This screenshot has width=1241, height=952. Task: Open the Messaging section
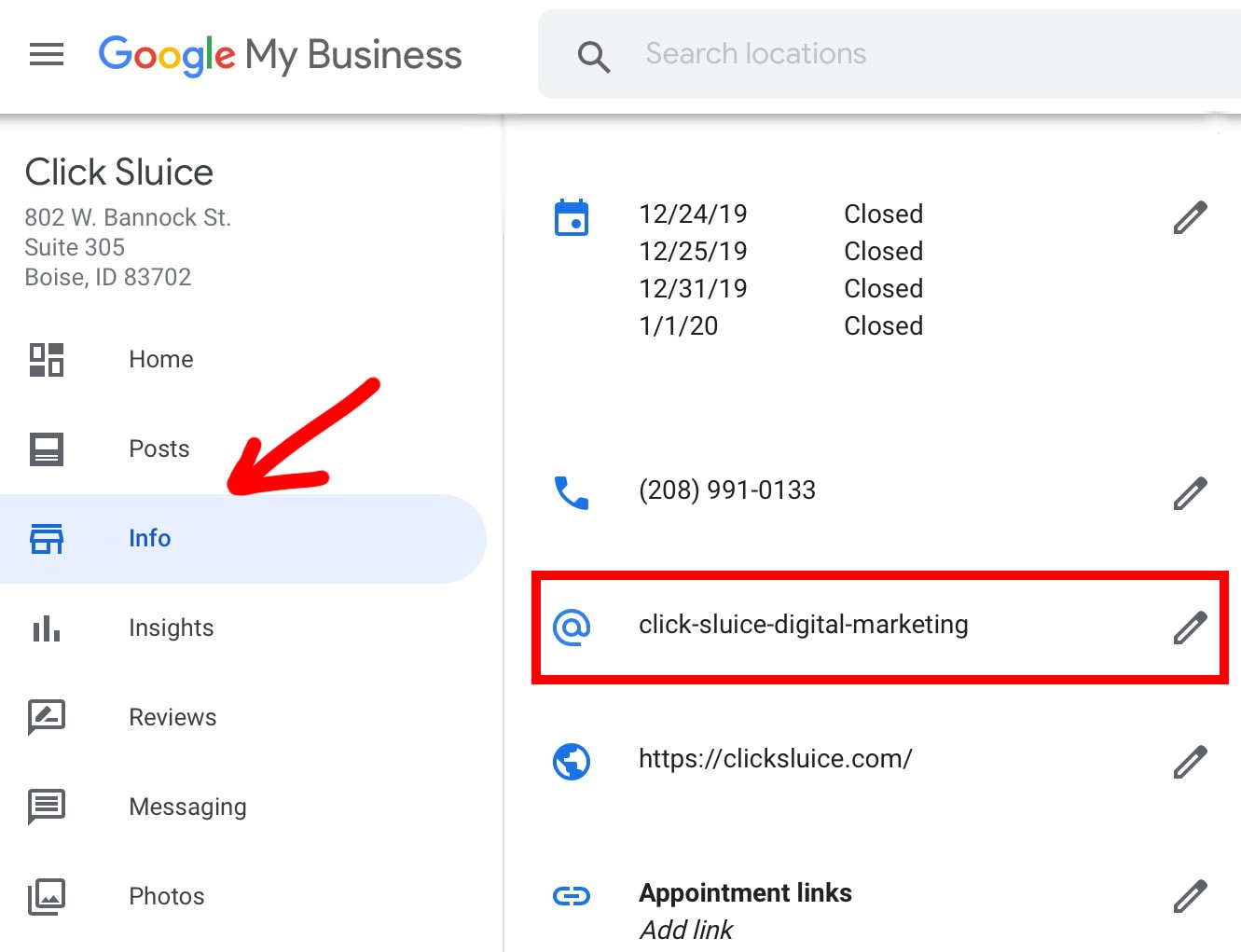[x=187, y=807]
